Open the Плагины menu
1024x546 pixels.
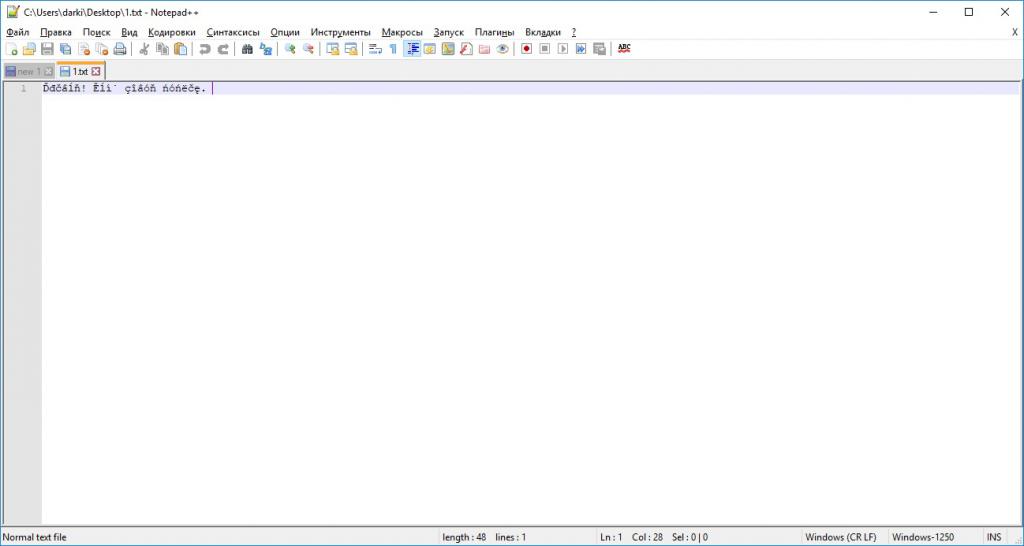(494, 32)
